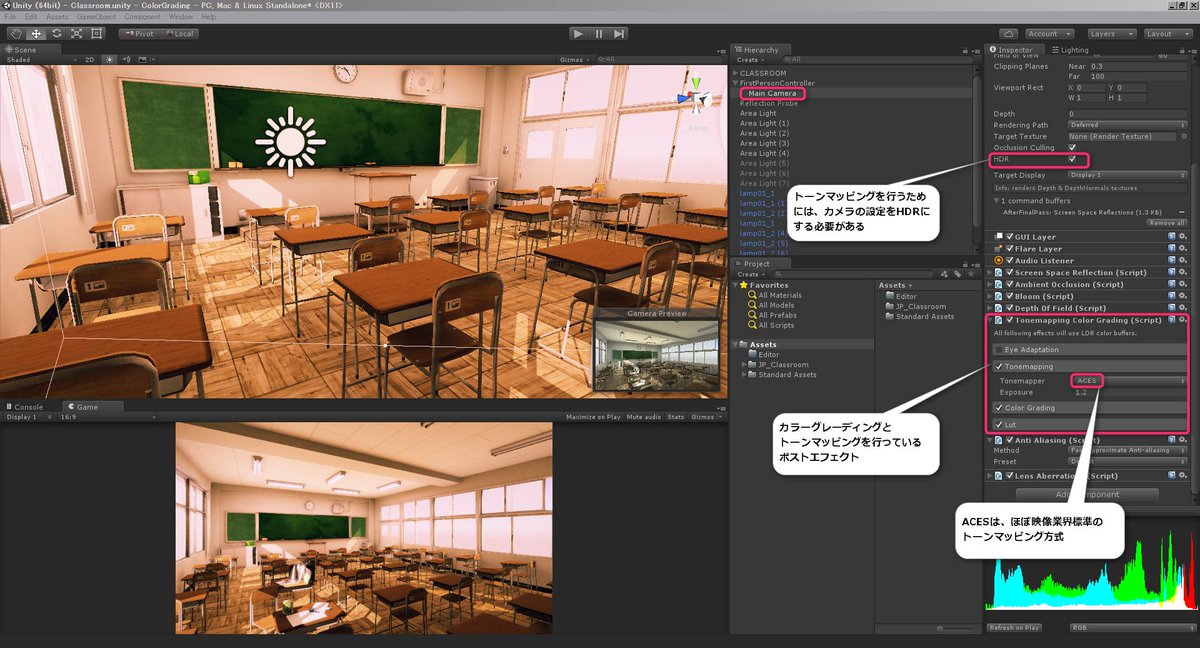Open the GameObject menu
The image size is (1200, 648).
(x=95, y=17)
